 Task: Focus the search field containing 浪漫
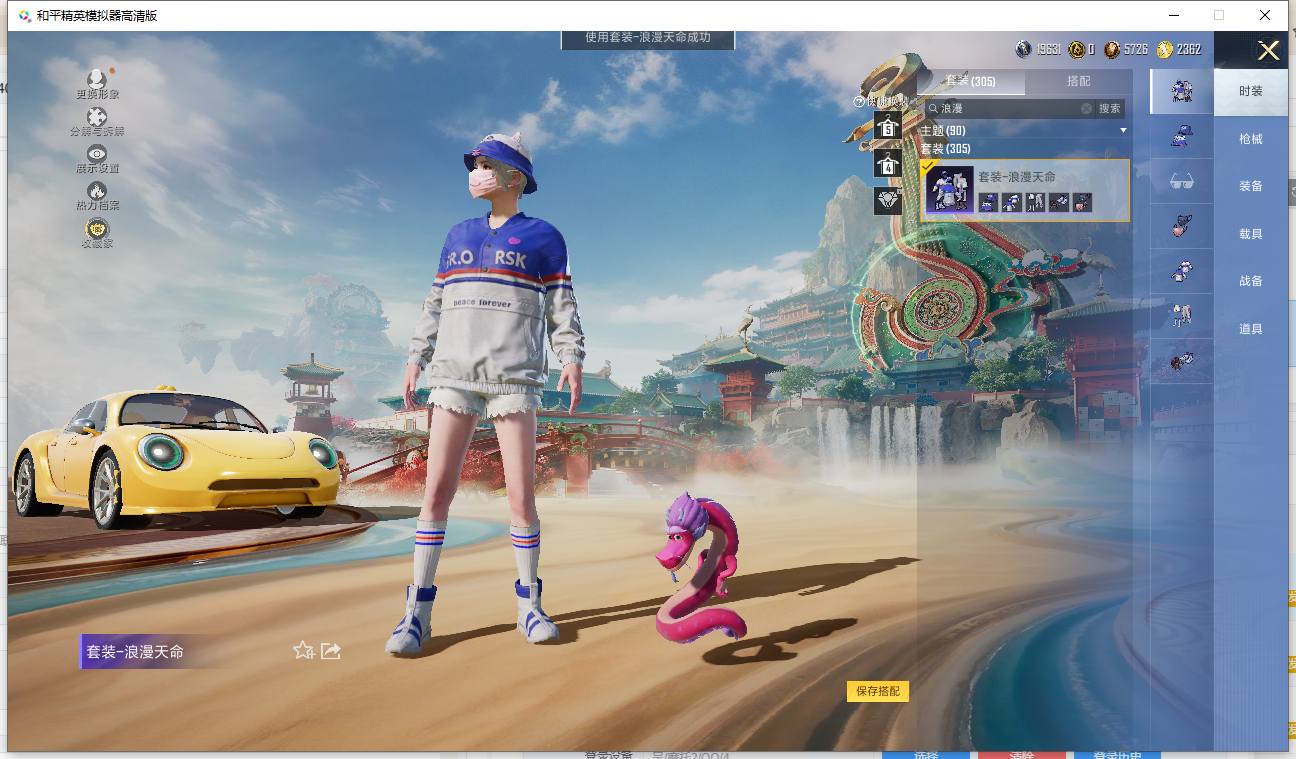(1009, 108)
